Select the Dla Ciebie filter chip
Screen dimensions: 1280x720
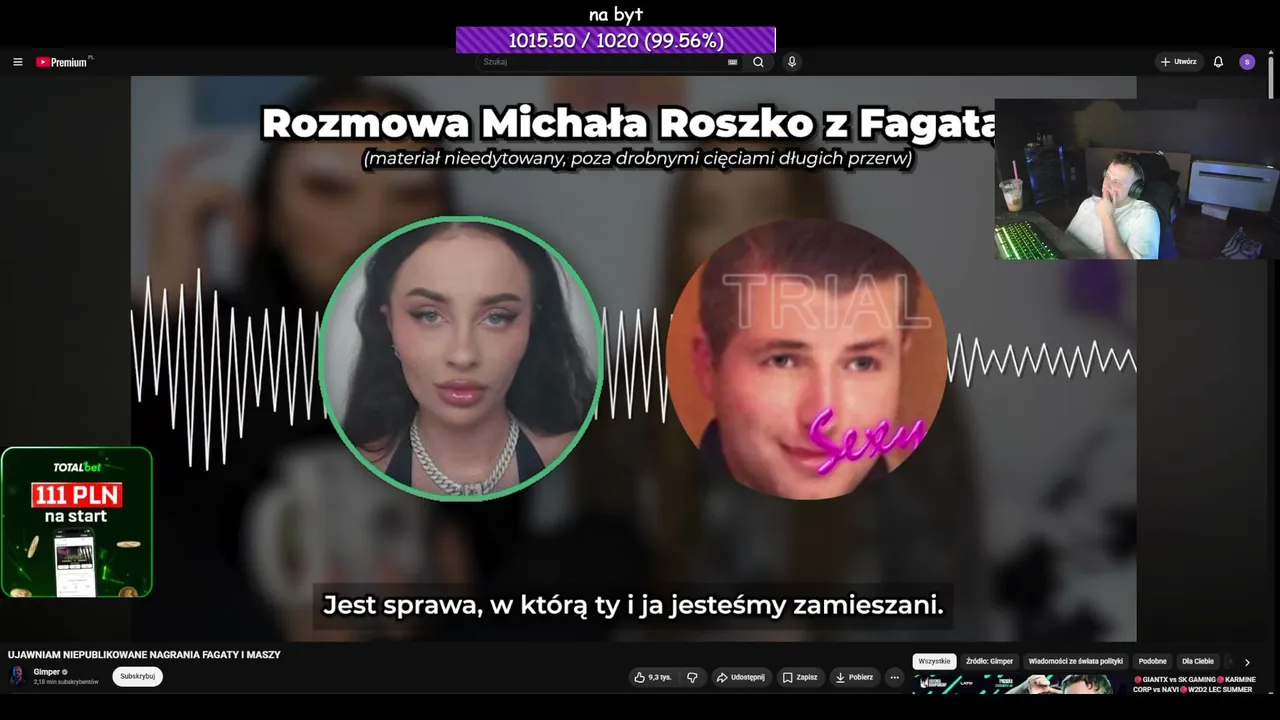[x=1198, y=661]
